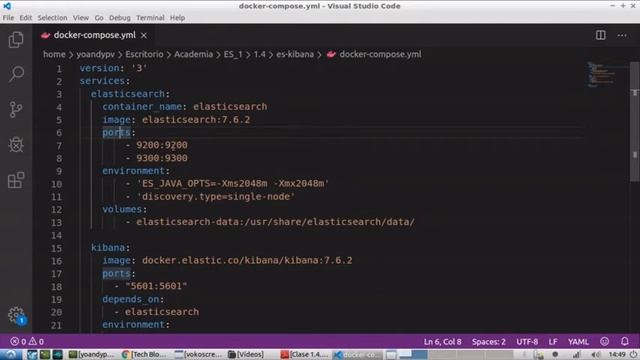
Task: Click the LF end-of-line status item
Action: [x=553, y=342]
